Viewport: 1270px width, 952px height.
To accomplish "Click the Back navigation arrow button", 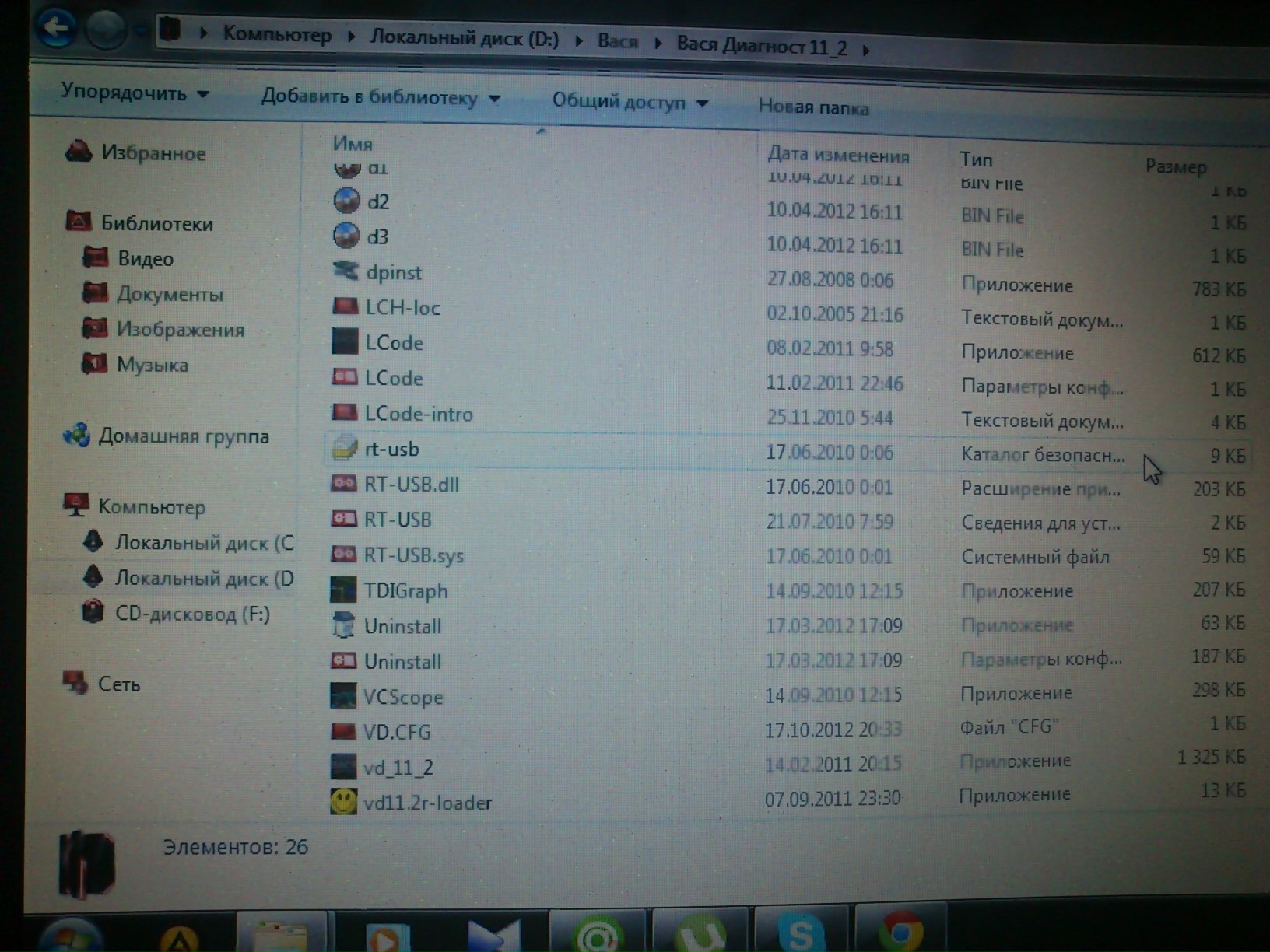I will (x=55, y=29).
